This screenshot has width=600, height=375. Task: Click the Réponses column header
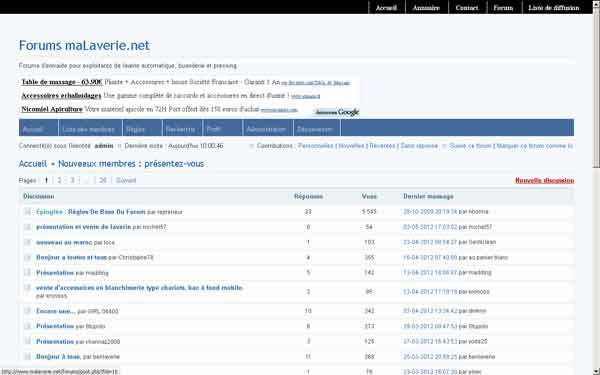pyautogui.click(x=308, y=196)
